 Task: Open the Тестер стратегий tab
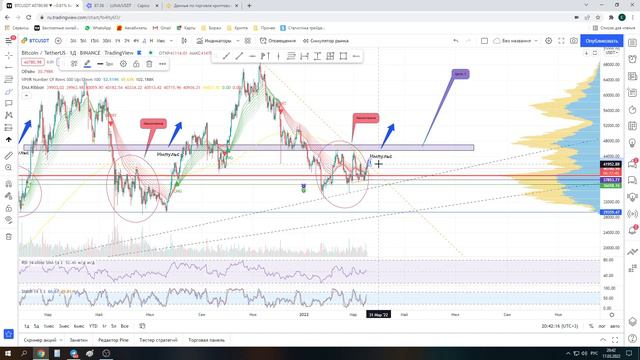158,340
